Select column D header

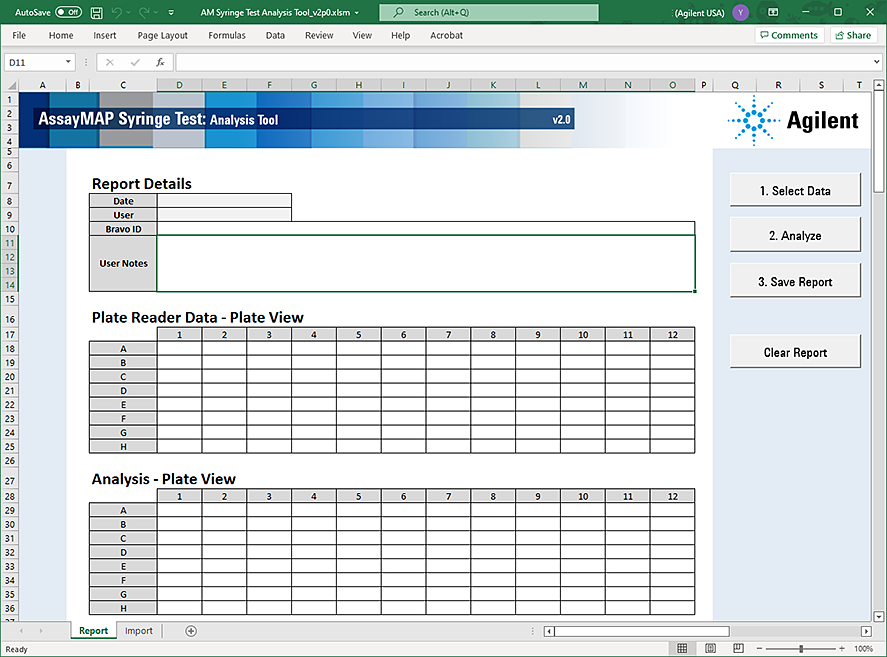pos(179,85)
